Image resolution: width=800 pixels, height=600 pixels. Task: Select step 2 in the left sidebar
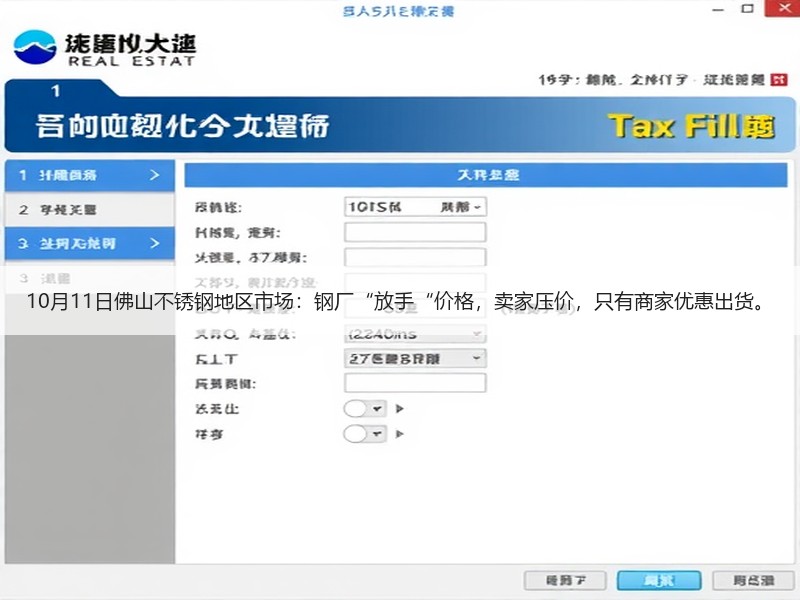[90, 210]
